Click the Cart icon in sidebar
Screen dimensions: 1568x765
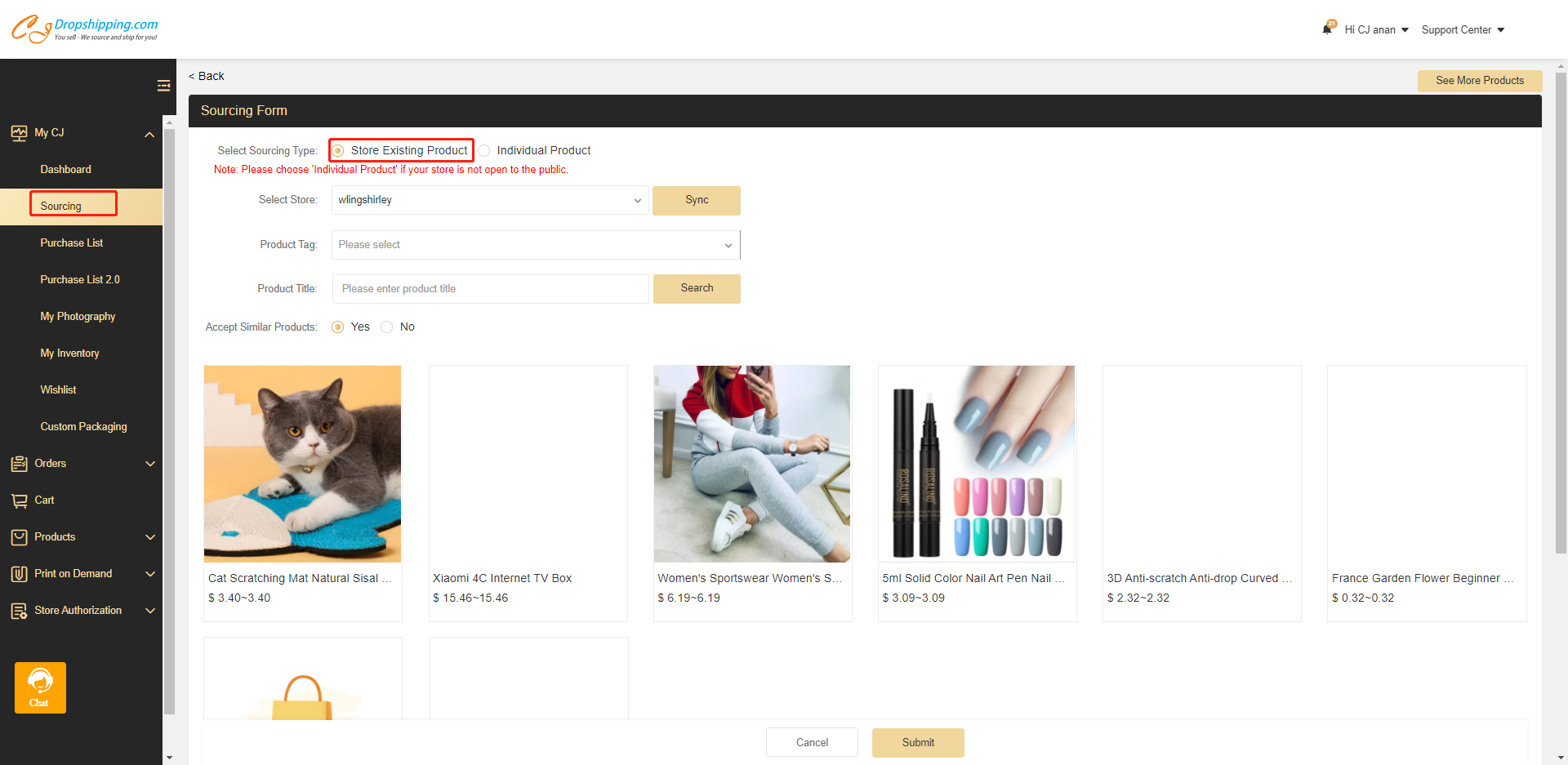coord(19,500)
